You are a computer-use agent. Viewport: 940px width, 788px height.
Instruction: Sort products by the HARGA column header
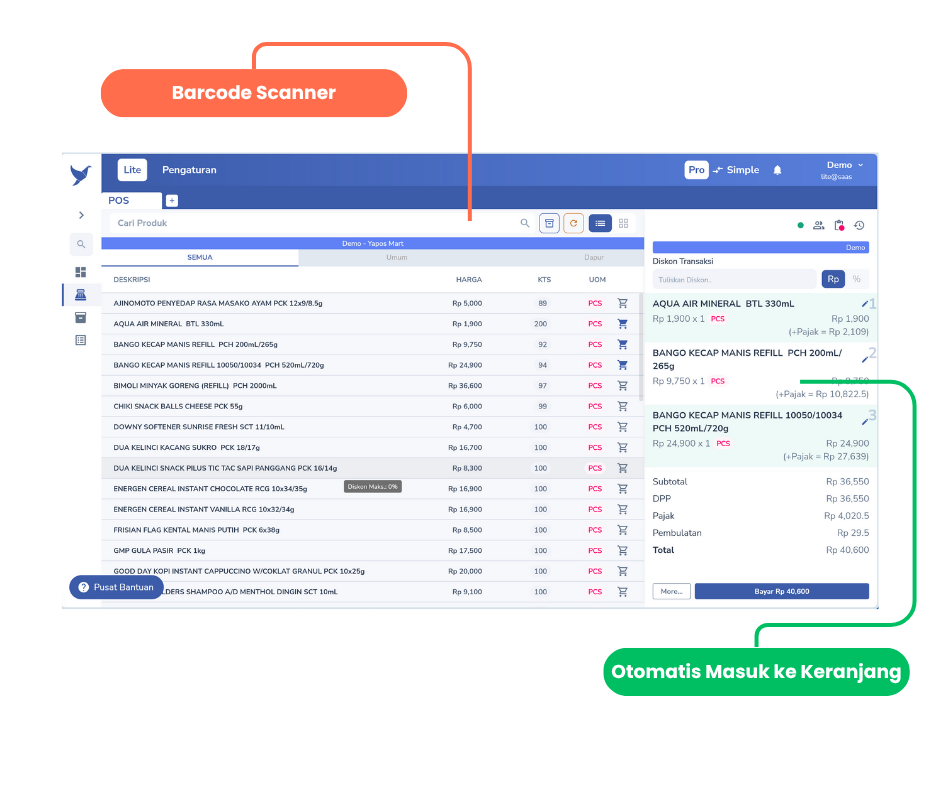click(x=469, y=280)
